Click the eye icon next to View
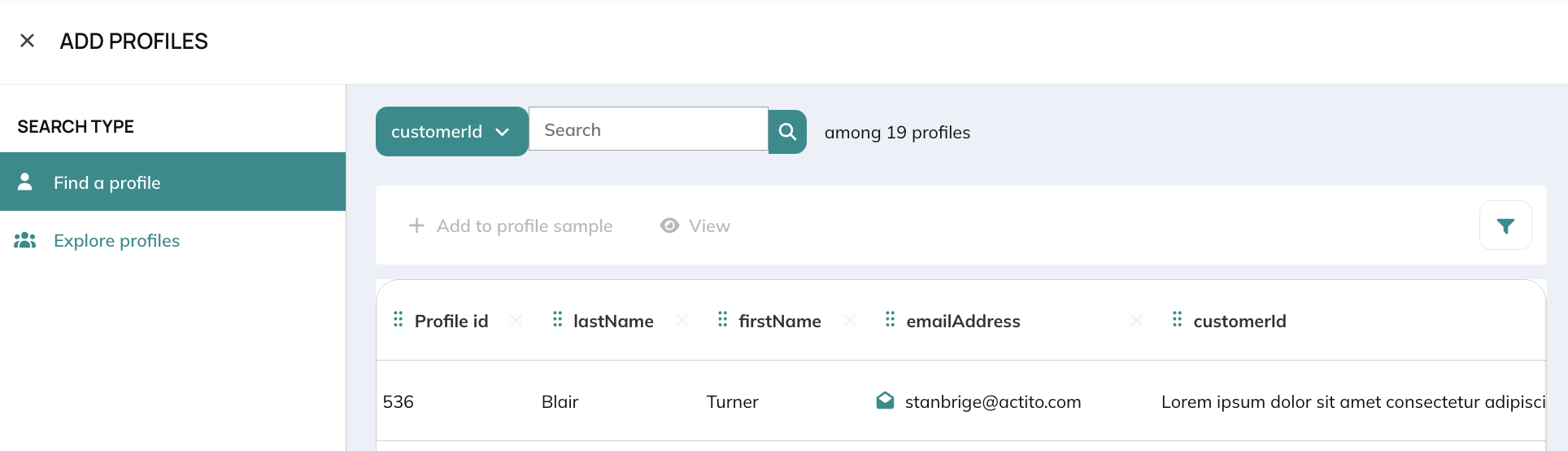Image resolution: width=1568 pixels, height=451 pixels. coord(669,225)
